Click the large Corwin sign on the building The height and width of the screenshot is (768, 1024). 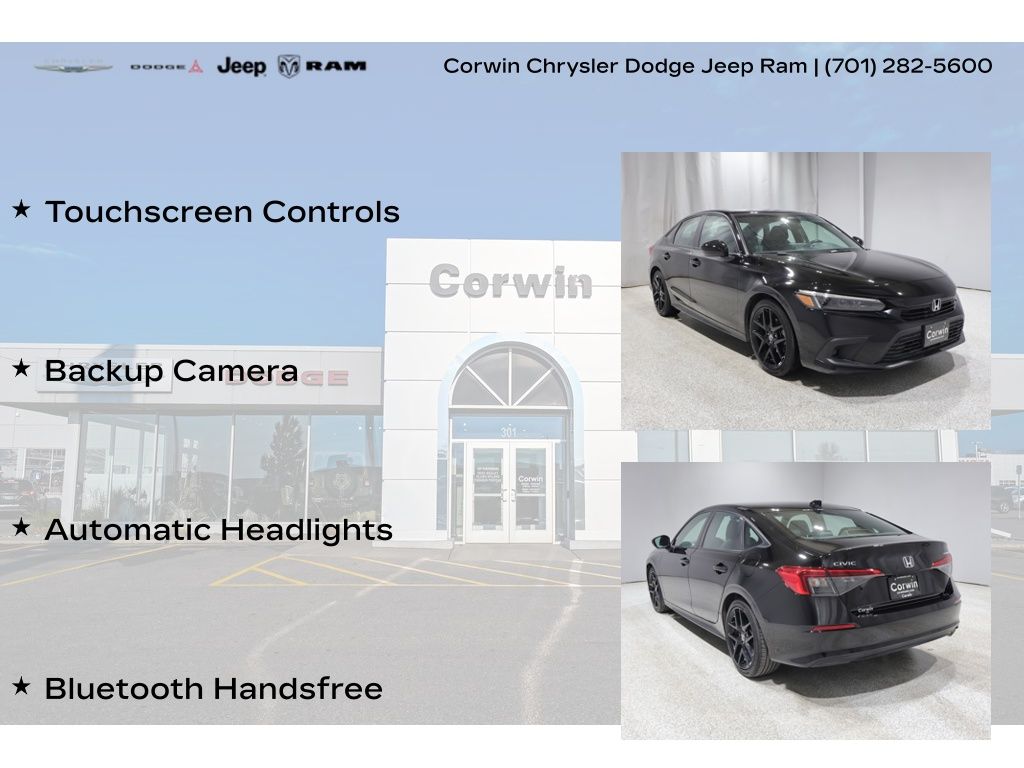click(510, 282)
